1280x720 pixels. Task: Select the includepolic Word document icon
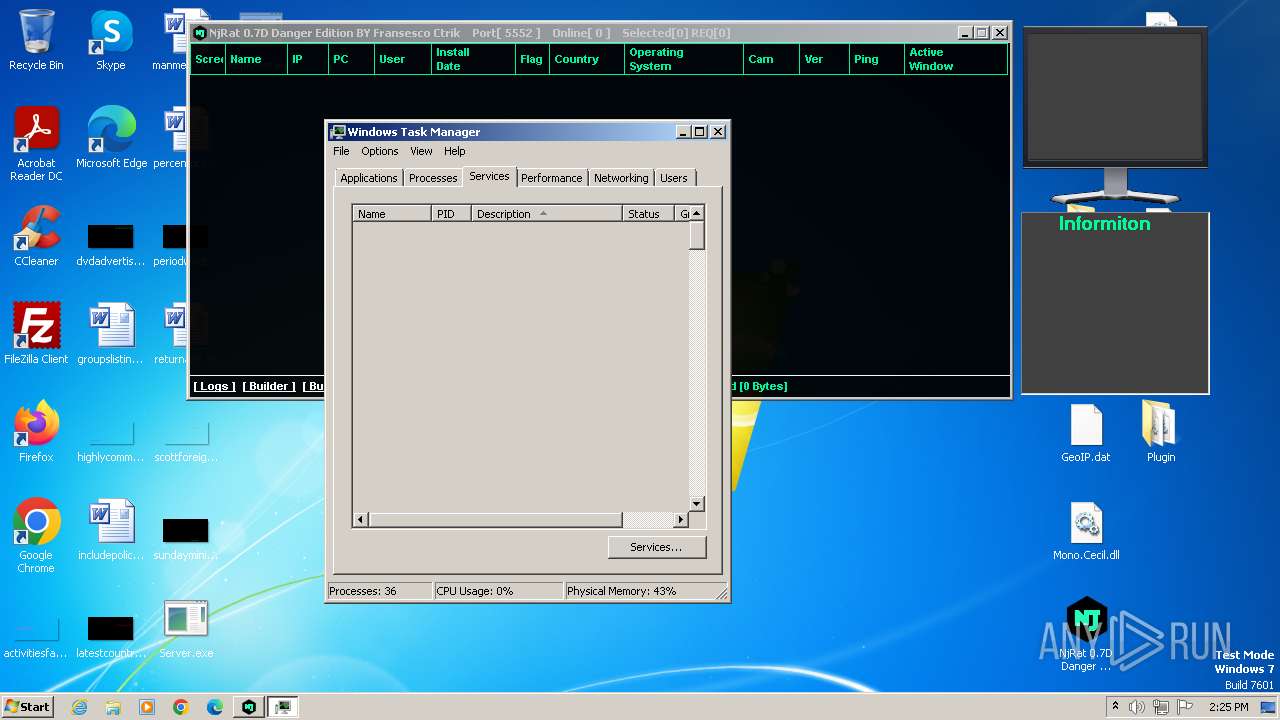tap(111, 530)
